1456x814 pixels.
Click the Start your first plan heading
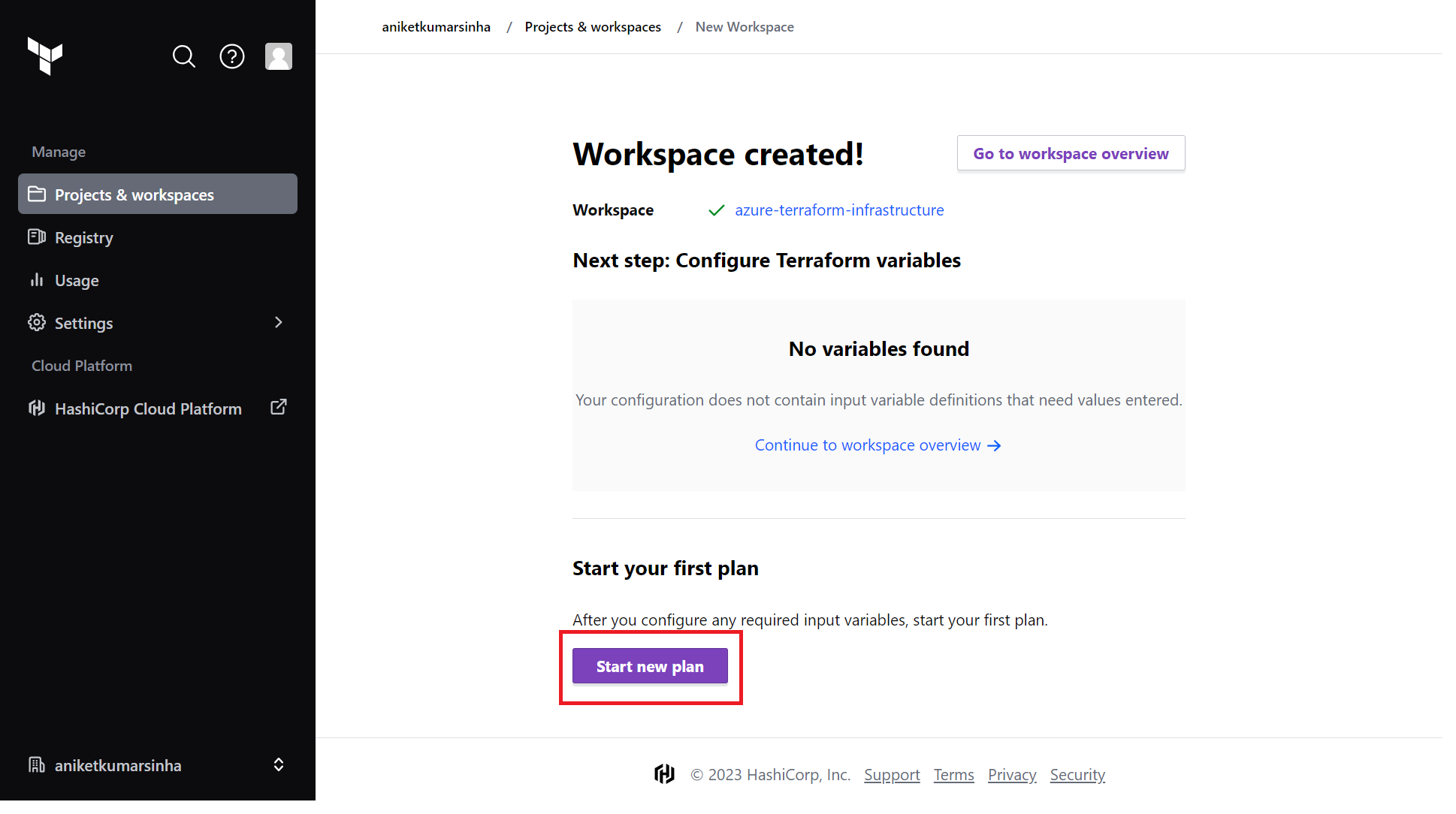(x=666, y=568)
